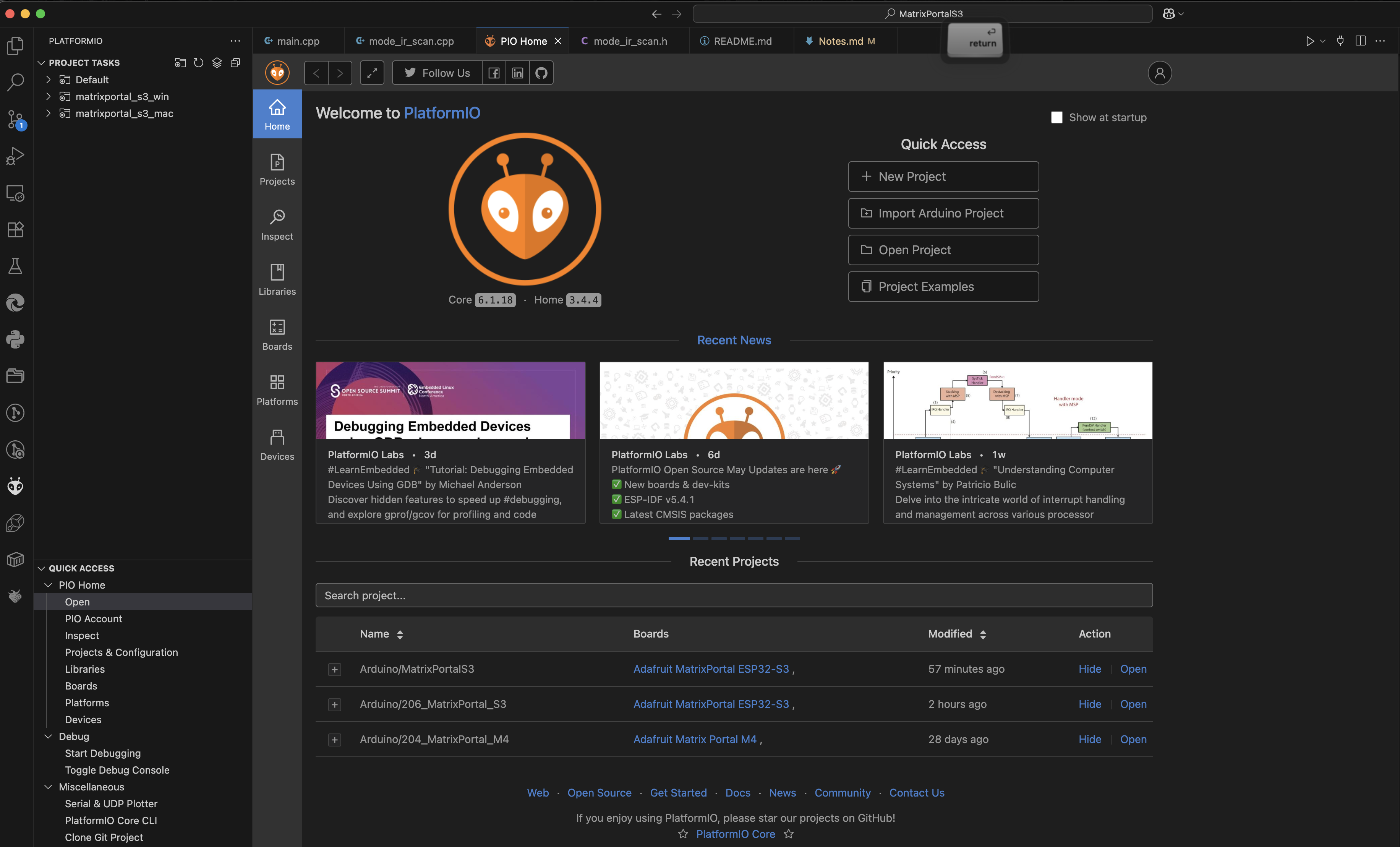Open the Platforms manager
1400x847 pixels.
click(277, 389)
